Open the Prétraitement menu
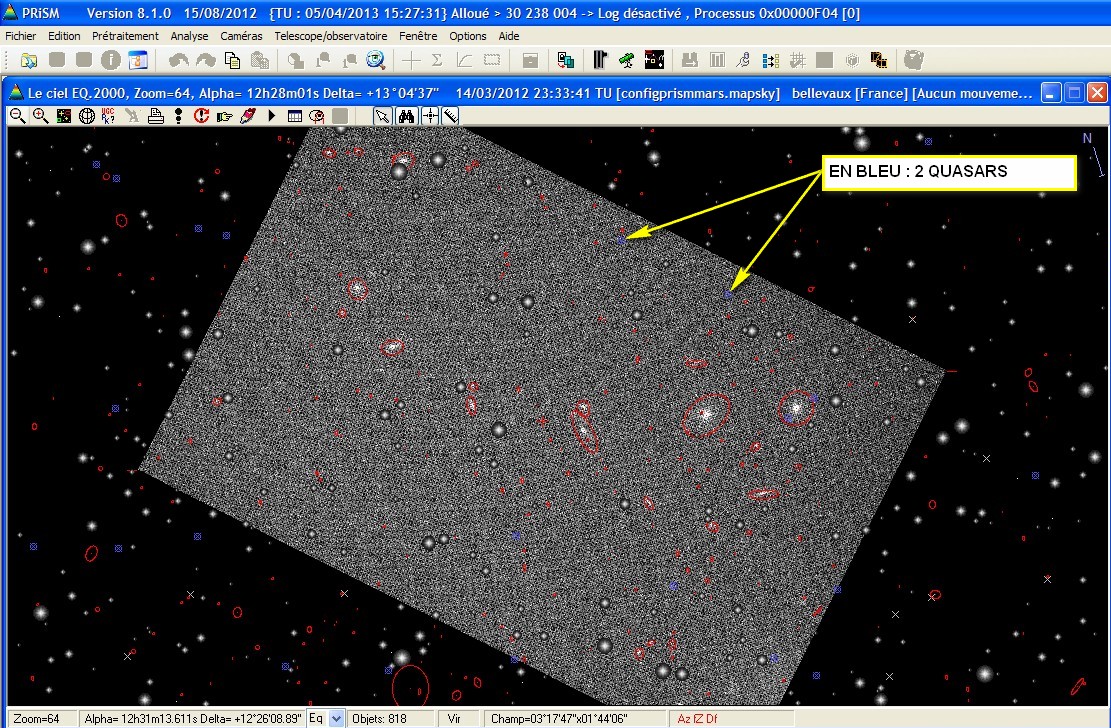The image size is (1111, 728). click(x=125, y=35)
